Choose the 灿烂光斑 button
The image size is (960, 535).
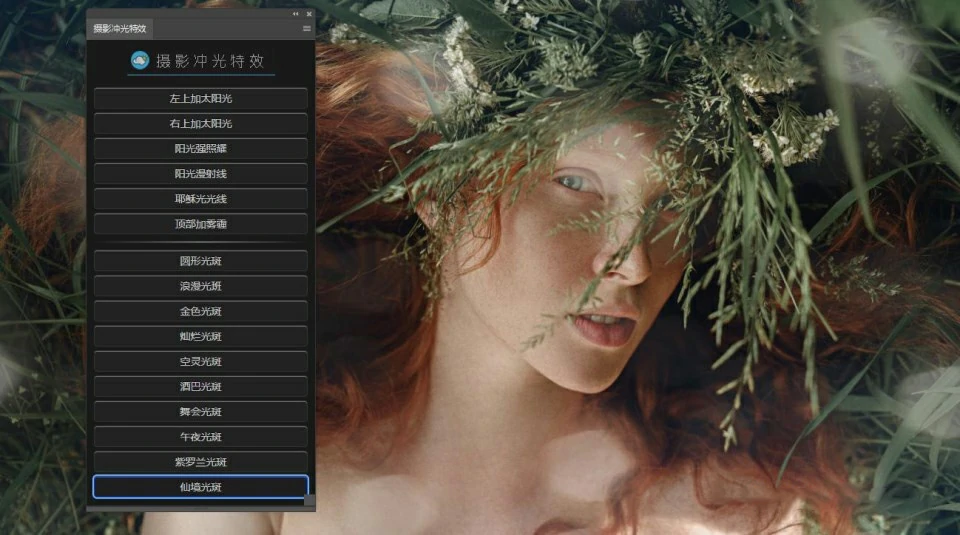pos(201,336)
